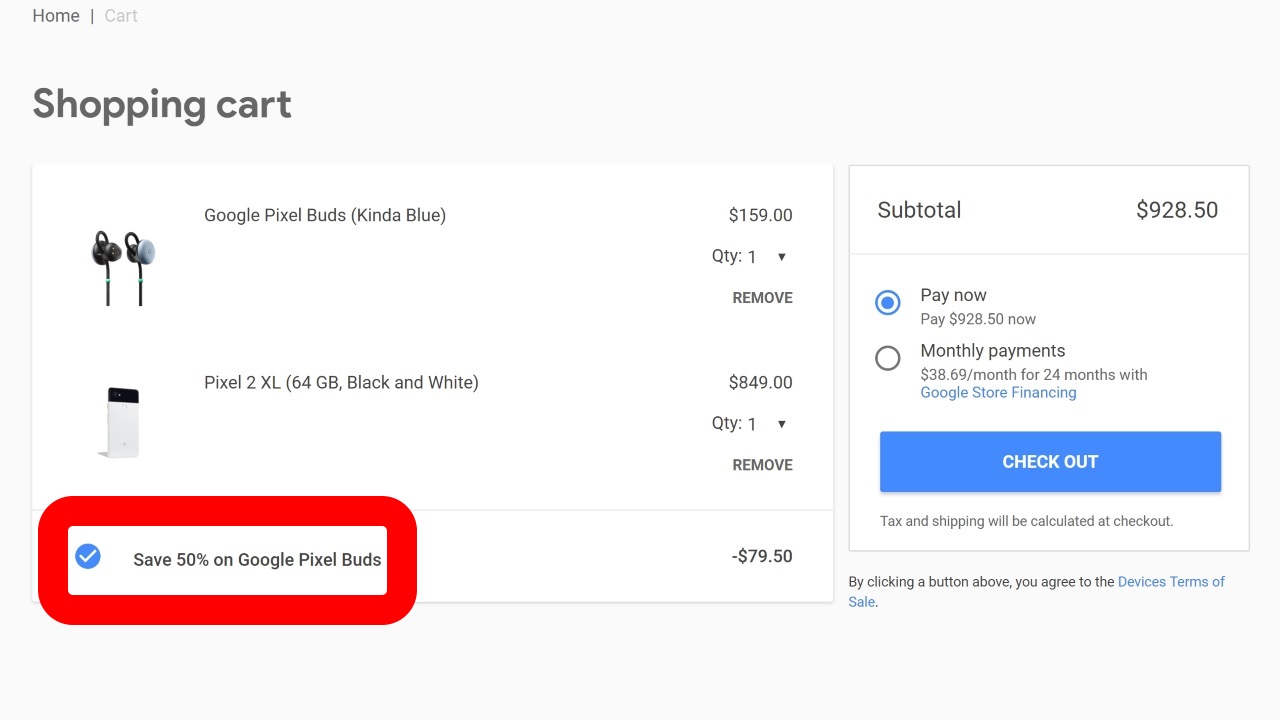Click the Save 50% on Pixel Buds label
The image size is (1280, 720).
click(x=257, y=560)
